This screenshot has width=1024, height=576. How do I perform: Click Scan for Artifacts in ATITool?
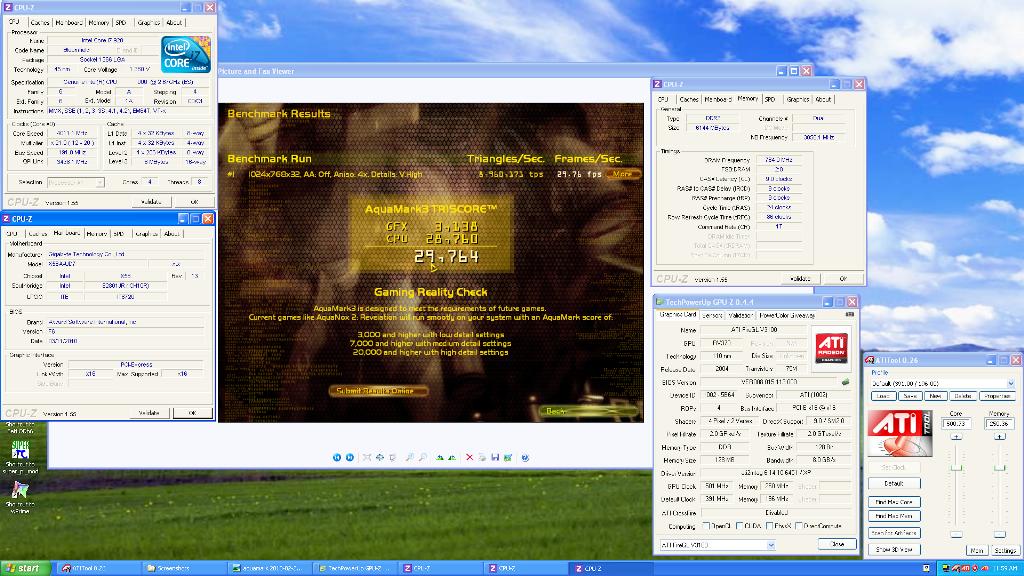895,533
